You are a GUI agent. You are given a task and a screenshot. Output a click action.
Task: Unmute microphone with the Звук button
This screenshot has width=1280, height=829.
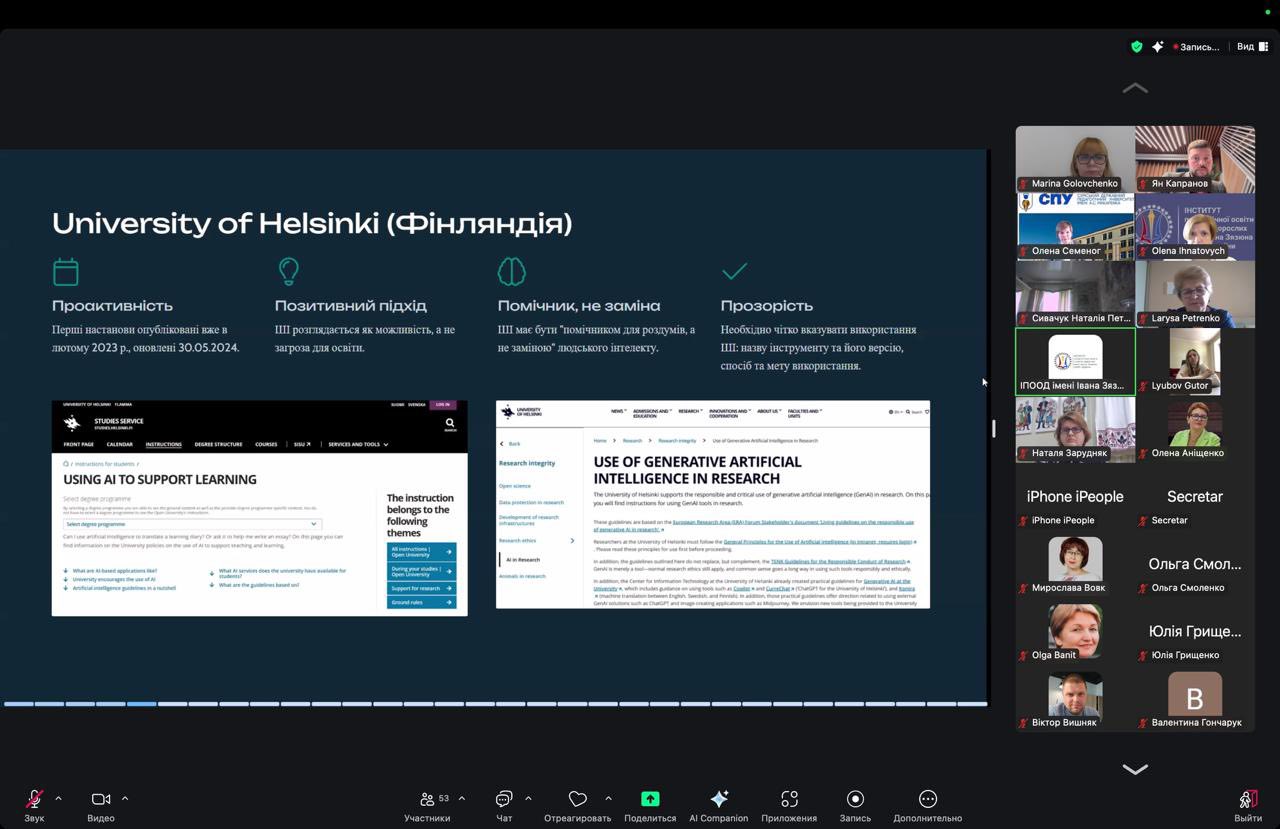(34, 805)
